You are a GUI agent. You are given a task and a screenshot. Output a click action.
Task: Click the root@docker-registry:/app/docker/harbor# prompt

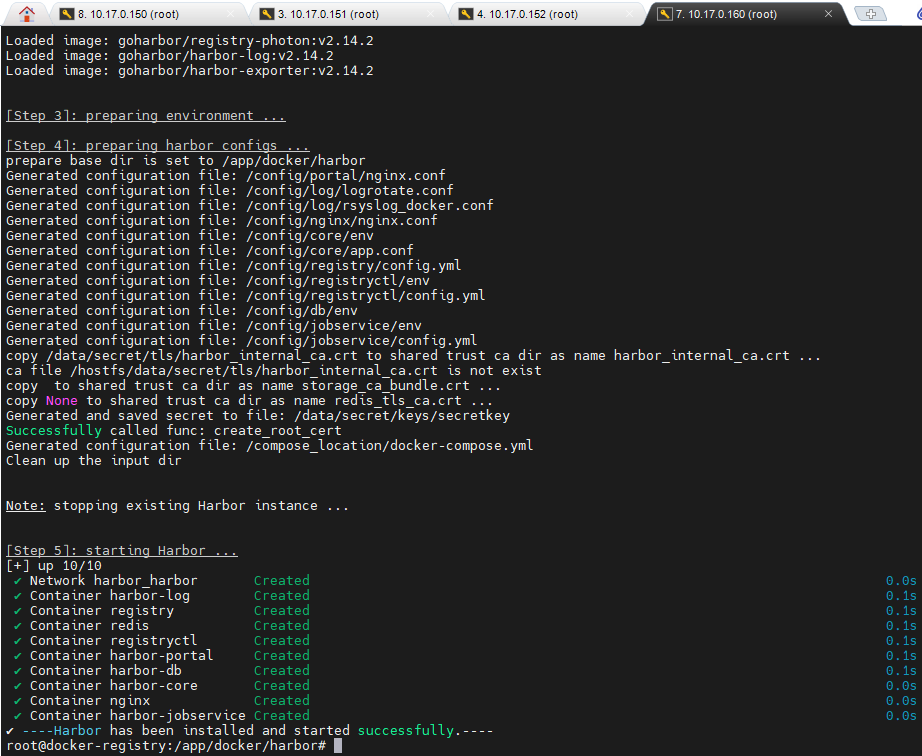click(166, 745)
